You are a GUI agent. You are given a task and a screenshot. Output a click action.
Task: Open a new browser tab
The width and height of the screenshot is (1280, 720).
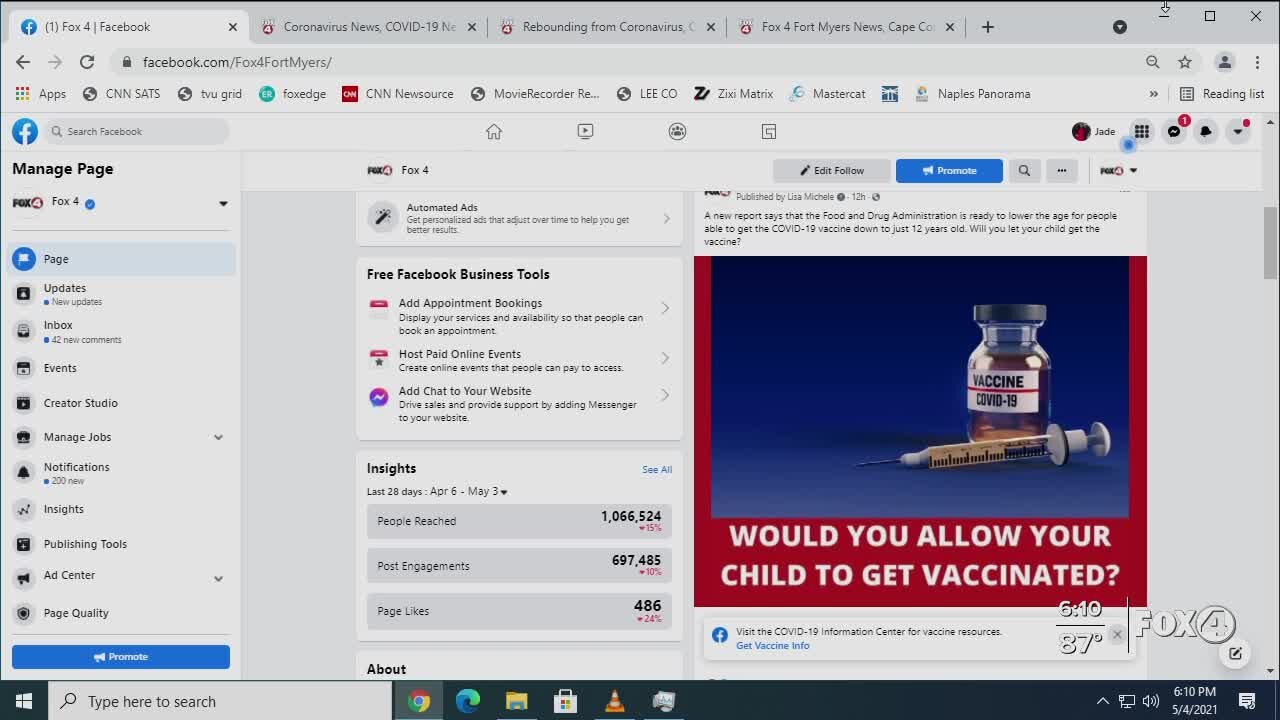tap(988, 27)
